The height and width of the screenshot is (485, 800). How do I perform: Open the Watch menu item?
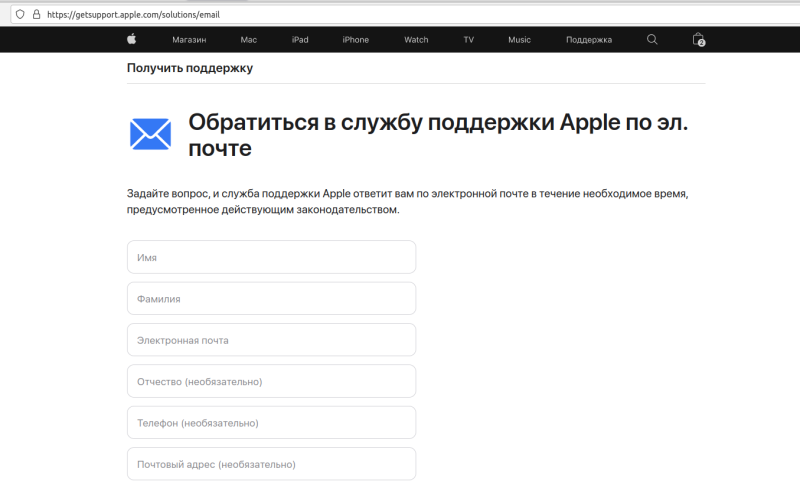(416, 40)
